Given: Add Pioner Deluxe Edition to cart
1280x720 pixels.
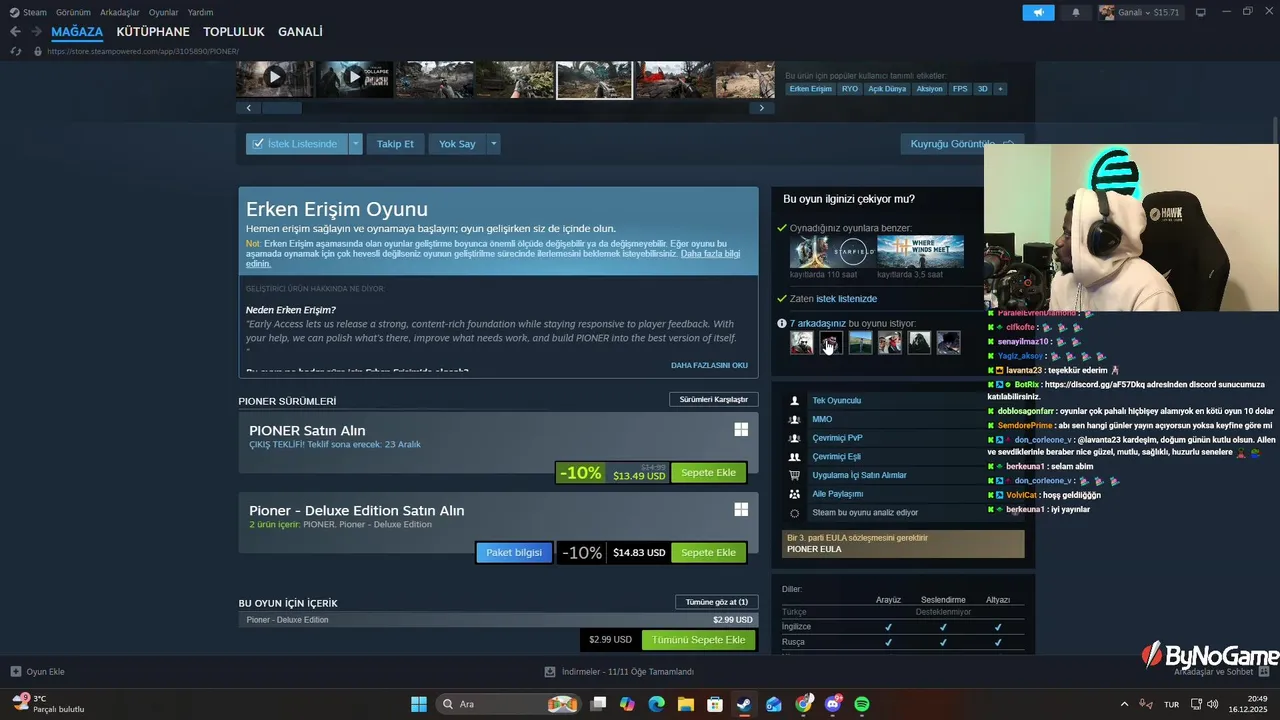Looking at the screenshot, I should (x=708, y=552).
